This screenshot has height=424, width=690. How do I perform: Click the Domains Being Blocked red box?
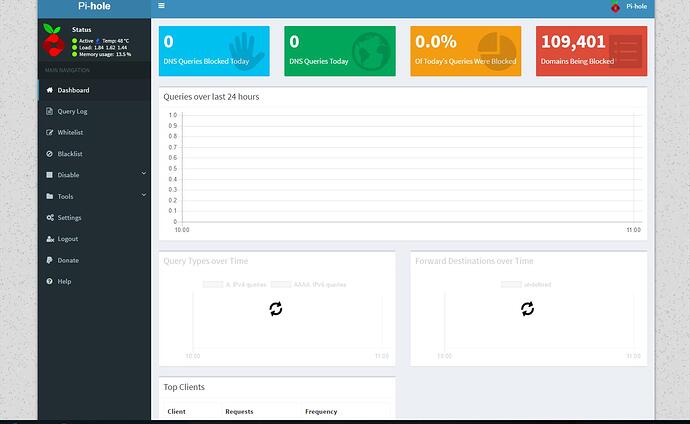(x=591, y=51)
